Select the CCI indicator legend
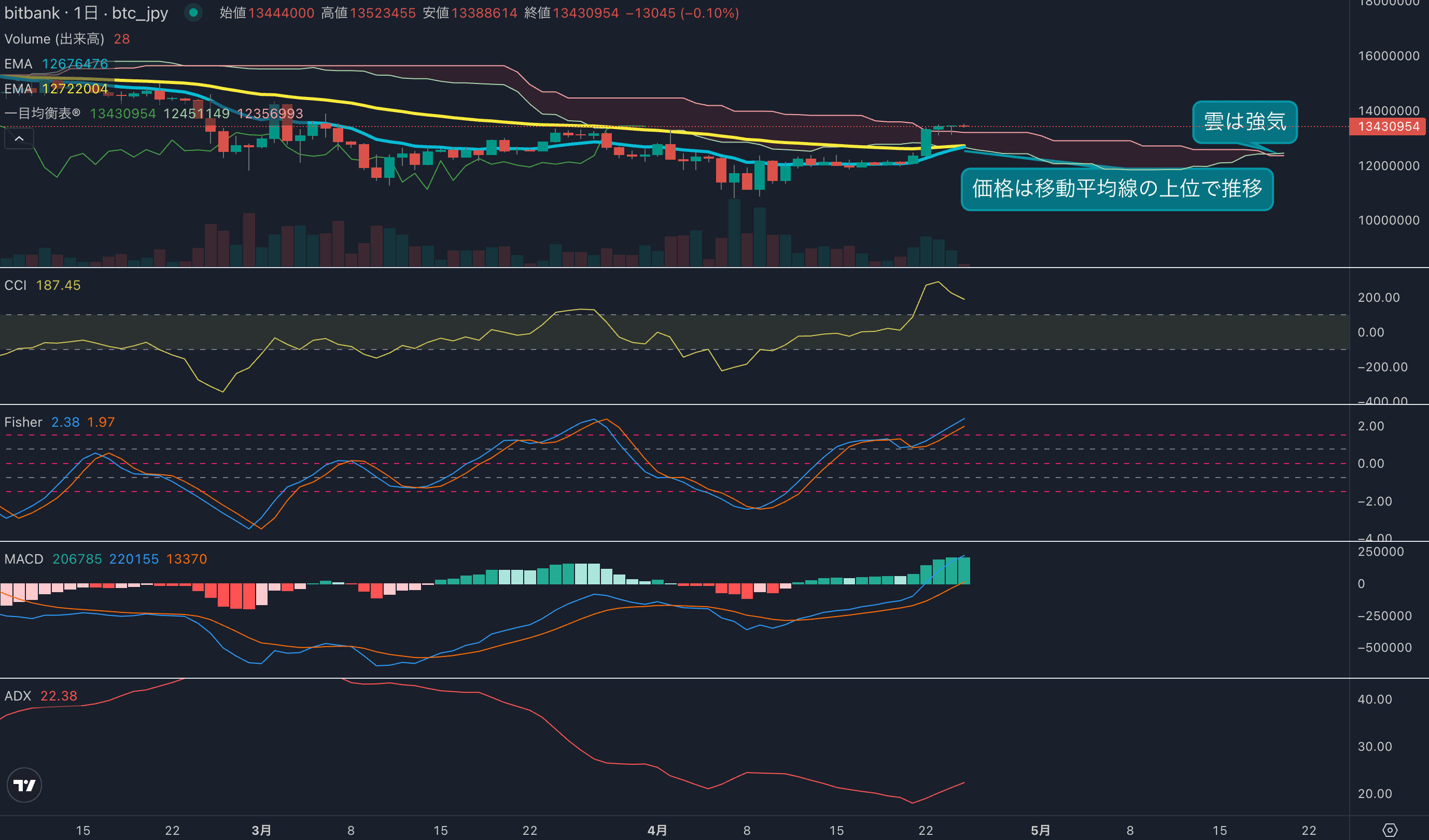The height and width of the screenshot is (840, 1429). (16, 285)
